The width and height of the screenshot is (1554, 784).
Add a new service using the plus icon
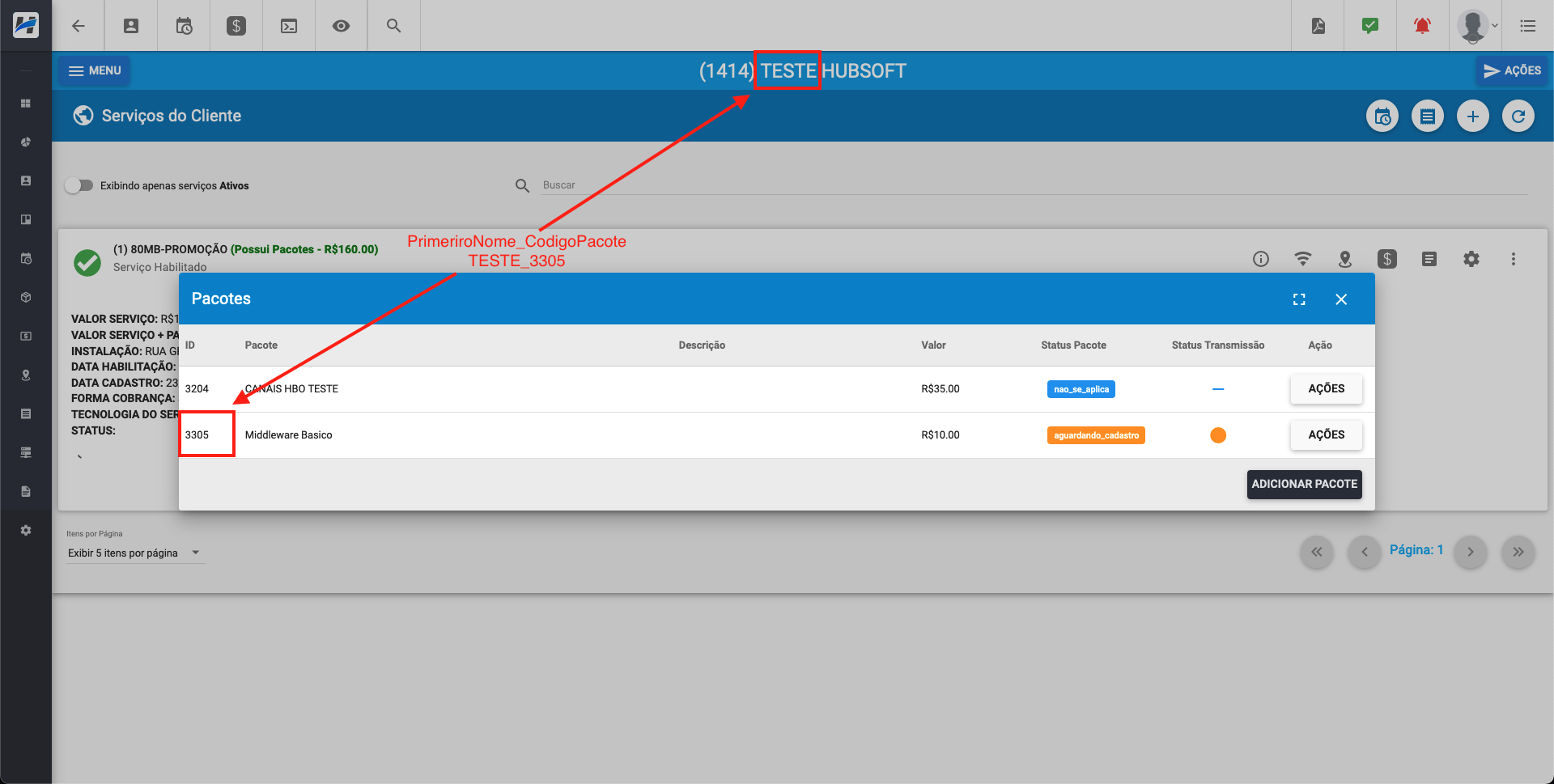pos(1473,116)
